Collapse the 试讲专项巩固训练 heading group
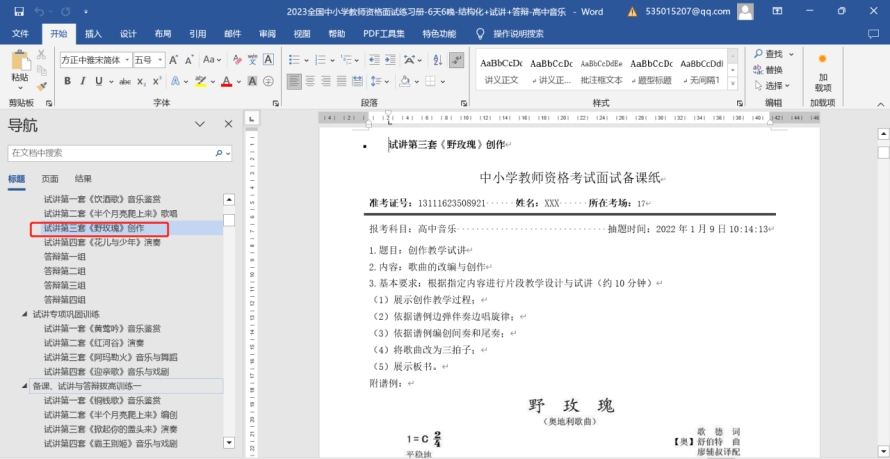Viewport: 890px width, 459px height. pos(25,313)
